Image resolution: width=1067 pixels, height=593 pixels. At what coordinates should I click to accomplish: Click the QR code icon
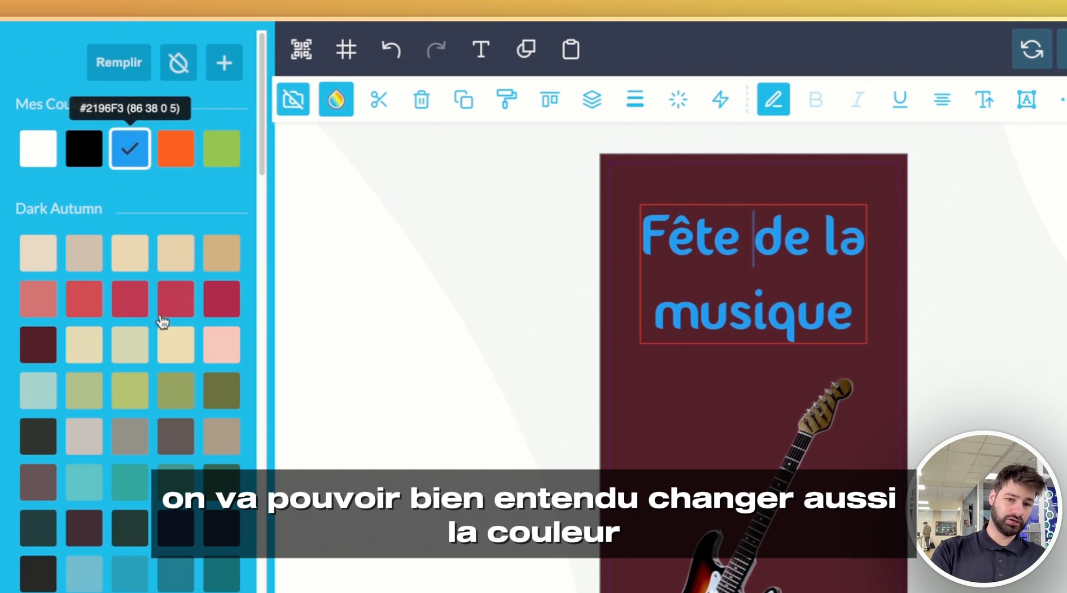[301, 49]
